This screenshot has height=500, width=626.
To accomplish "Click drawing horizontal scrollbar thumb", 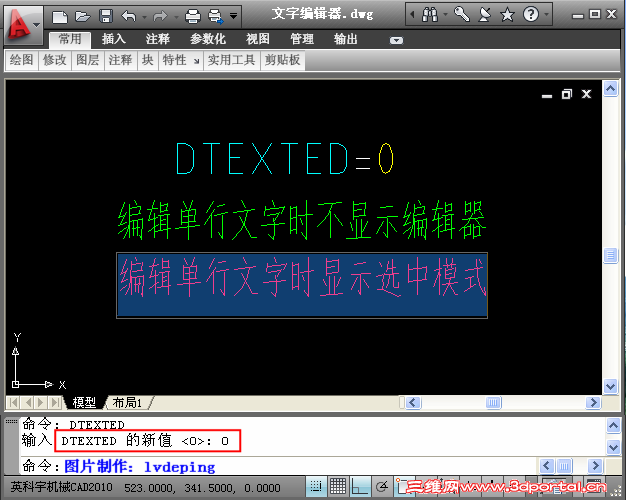I will tap(493, 403).
